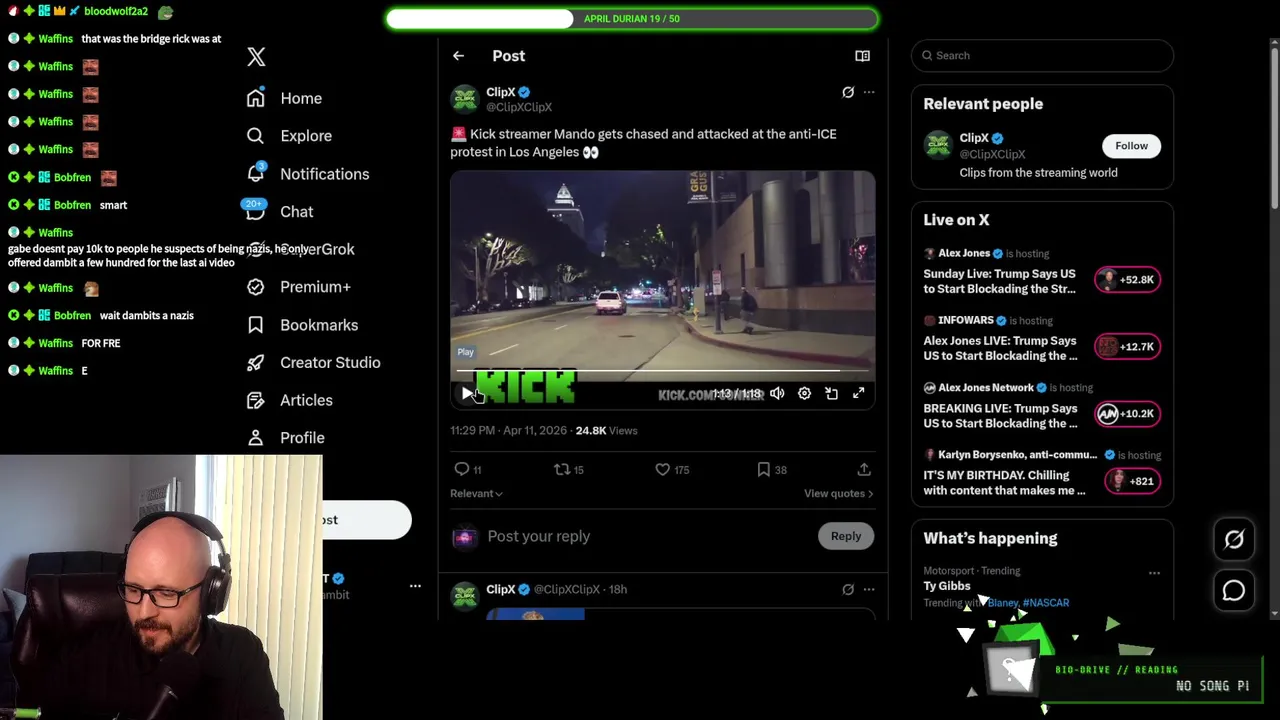This screenshot has width=1280, height=720.
Task: Open ClipX name in Relevant people
Action: pos(974,138)
